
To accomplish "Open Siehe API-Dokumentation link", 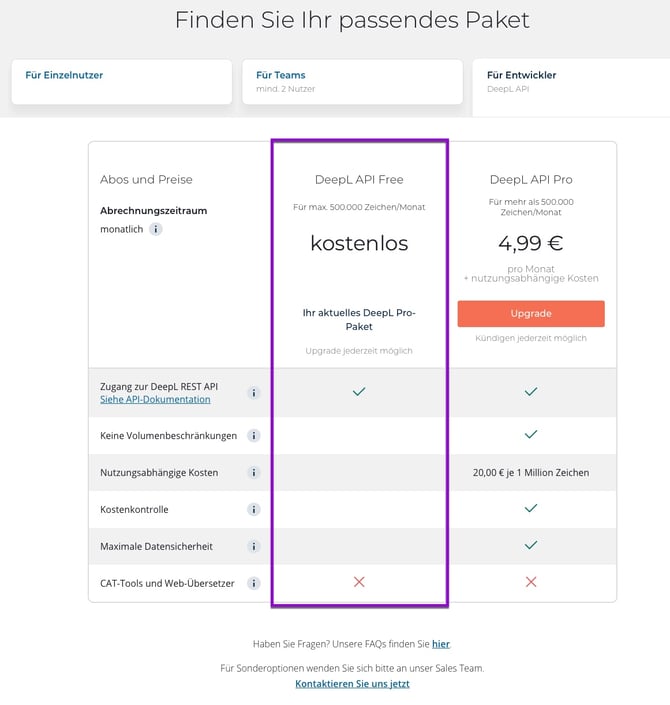I will coord(155,399).
